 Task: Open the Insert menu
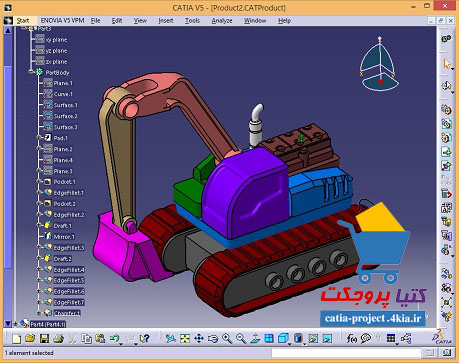[x=166, y=21]
